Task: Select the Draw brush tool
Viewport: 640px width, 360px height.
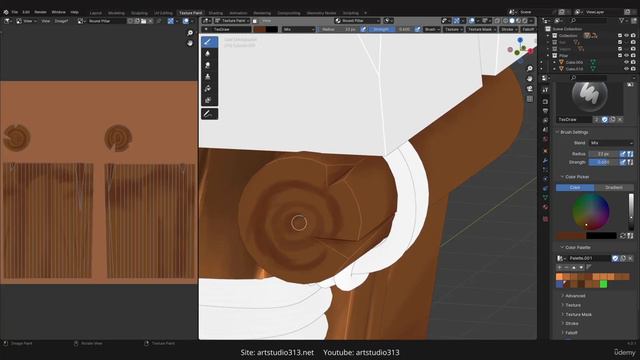Action: pyautogui.click(x=209, y=42)
